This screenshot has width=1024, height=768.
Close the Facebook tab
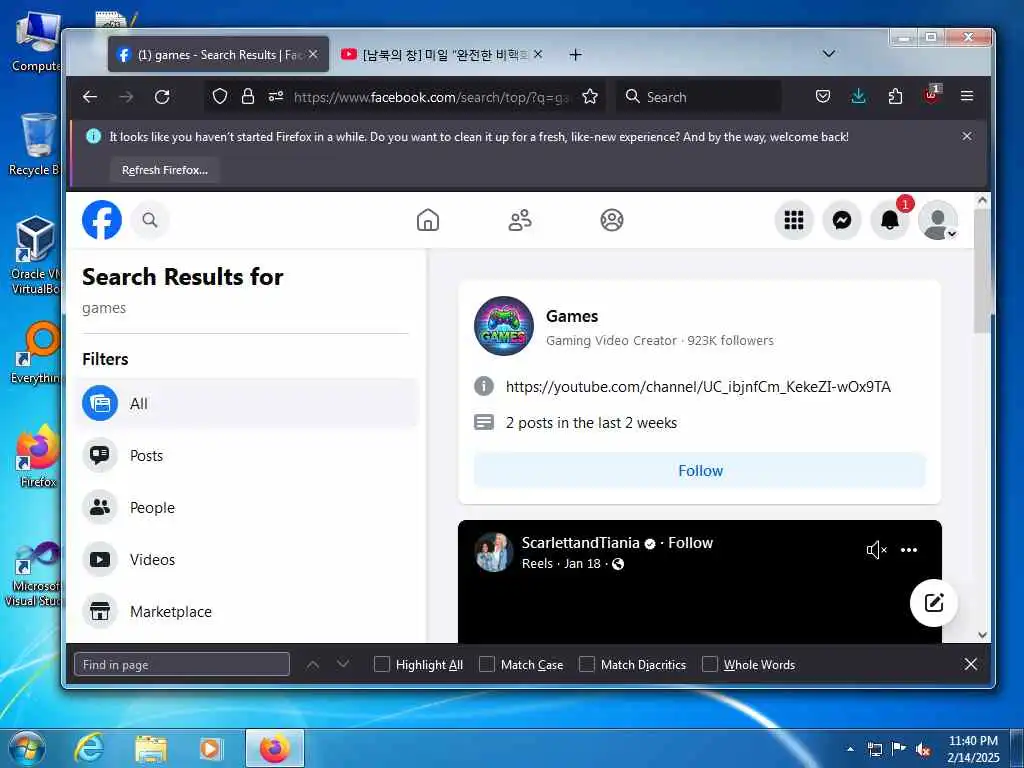point(313,55)
